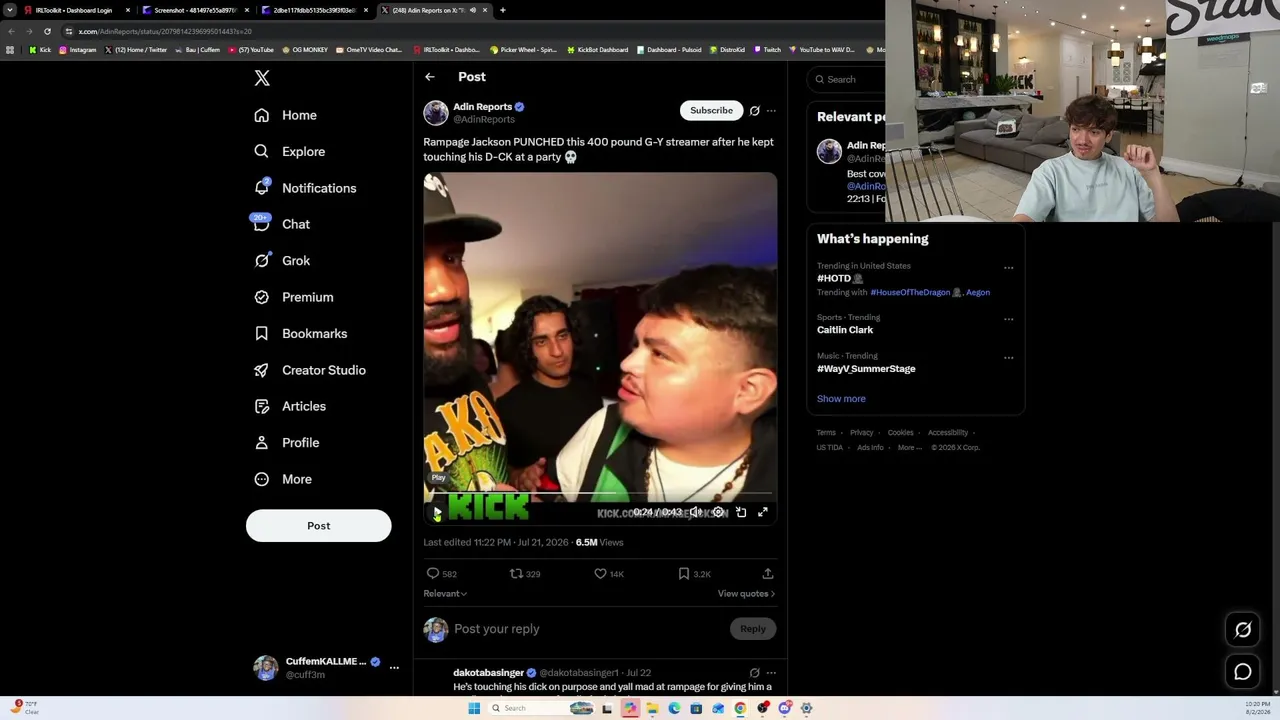Toggle picture-in-picture for the video
The width and height of the screenshot is (1280, 720).
(x=741, y=512)
